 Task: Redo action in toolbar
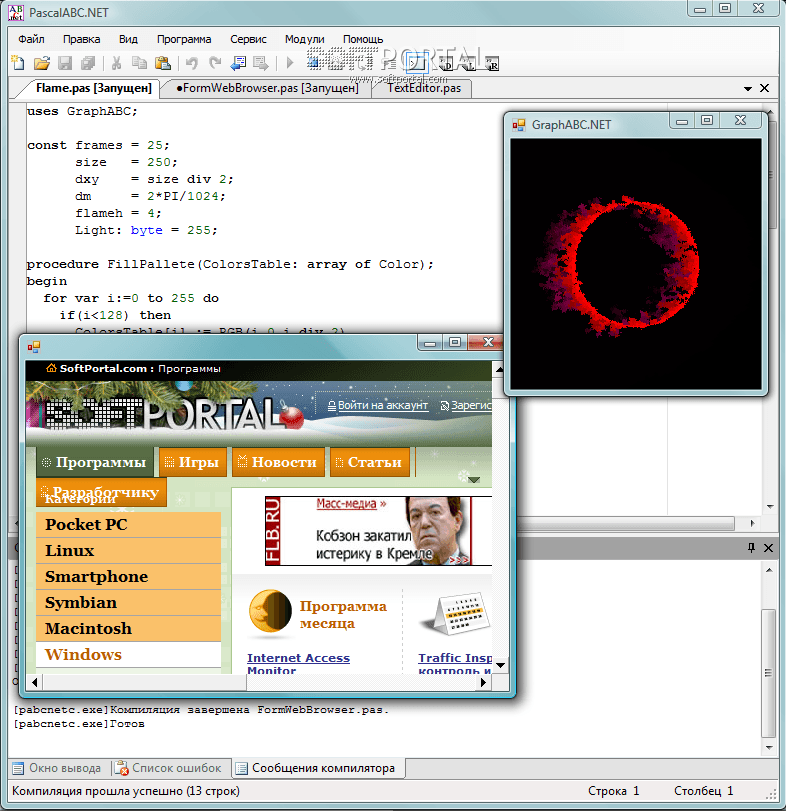point(215,63)
